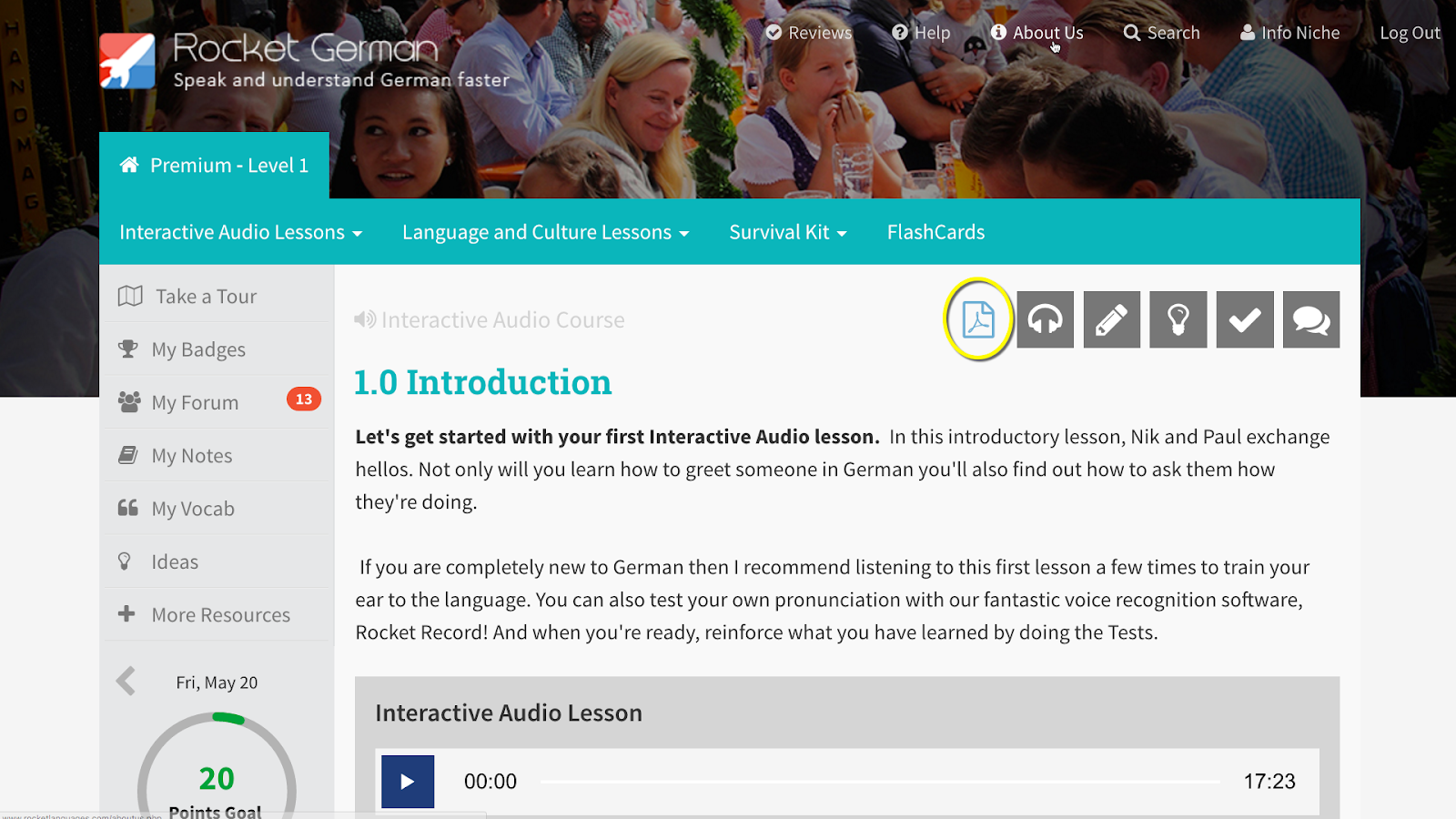Click the headphones audio icon button

tap(1046, 319)
